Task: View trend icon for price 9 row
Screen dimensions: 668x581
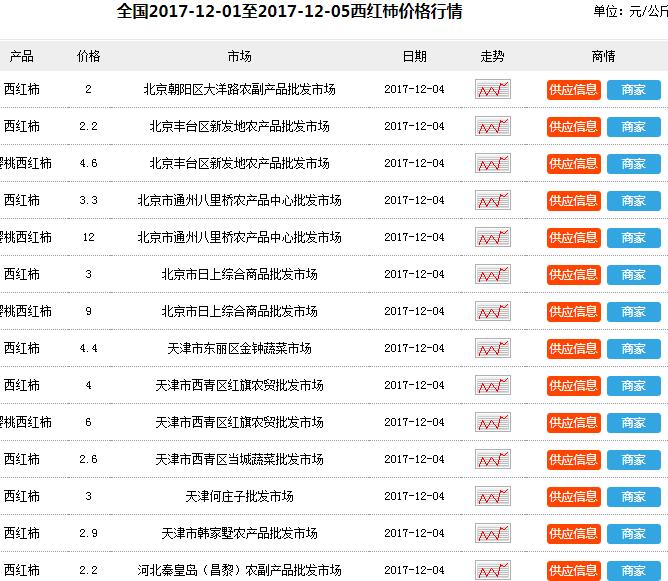Action: pyautogui.click(x=492, y=312)
